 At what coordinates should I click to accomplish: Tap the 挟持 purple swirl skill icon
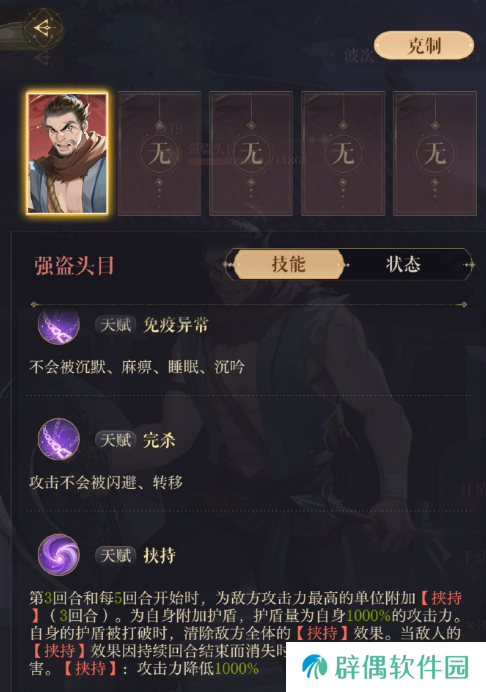(59, 554)
